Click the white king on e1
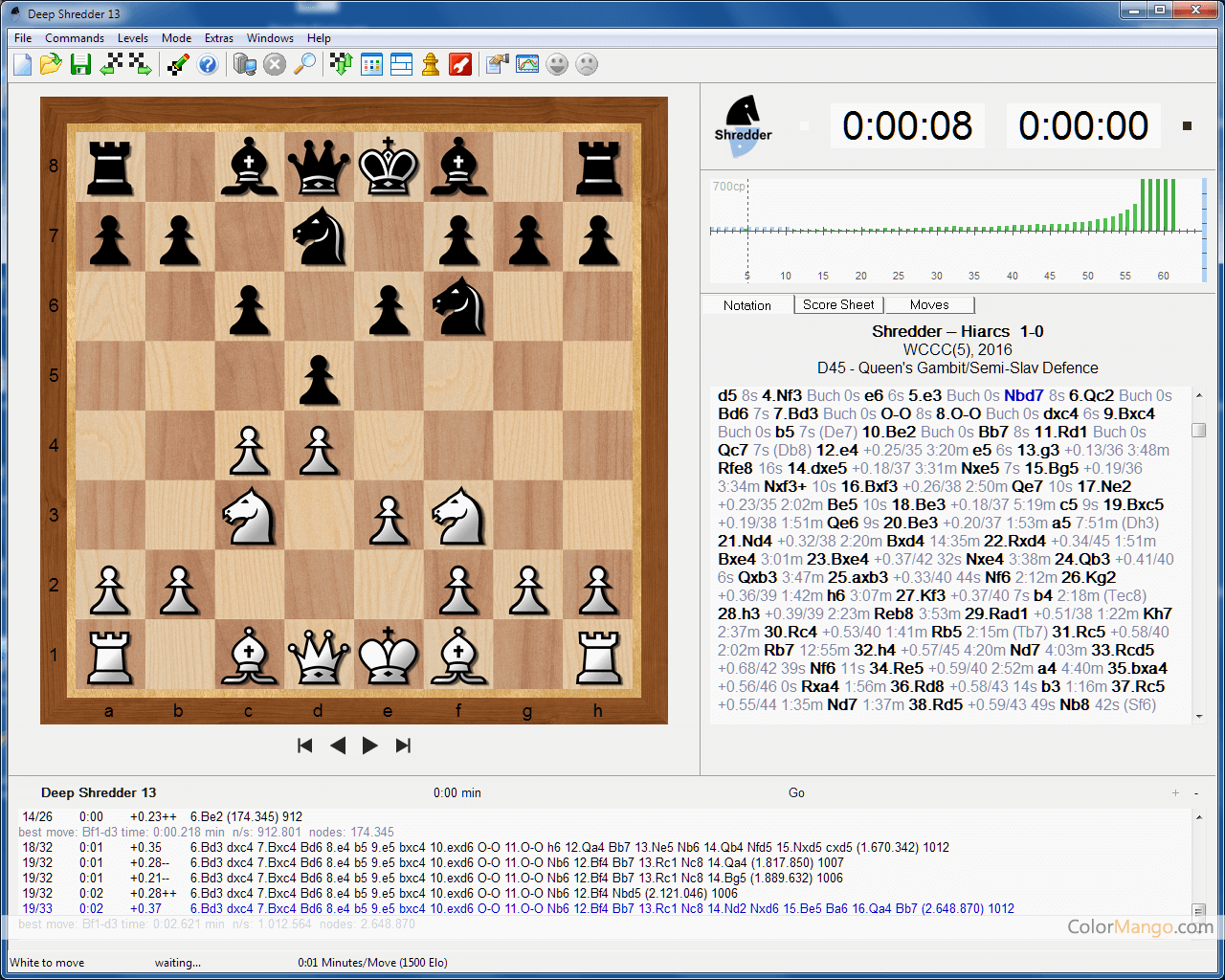The image size is (1225, 980). [x=389, y=655]
